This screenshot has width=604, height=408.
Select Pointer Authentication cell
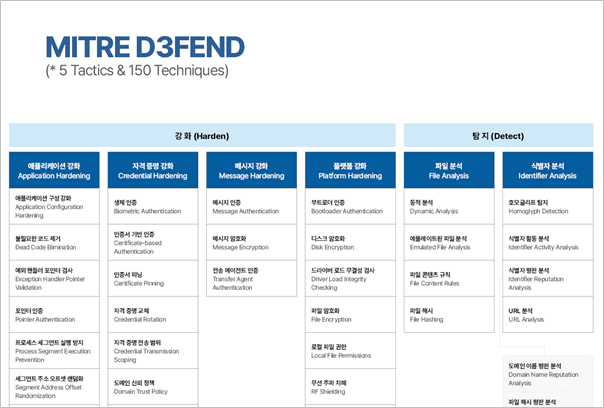click(54, 315)
